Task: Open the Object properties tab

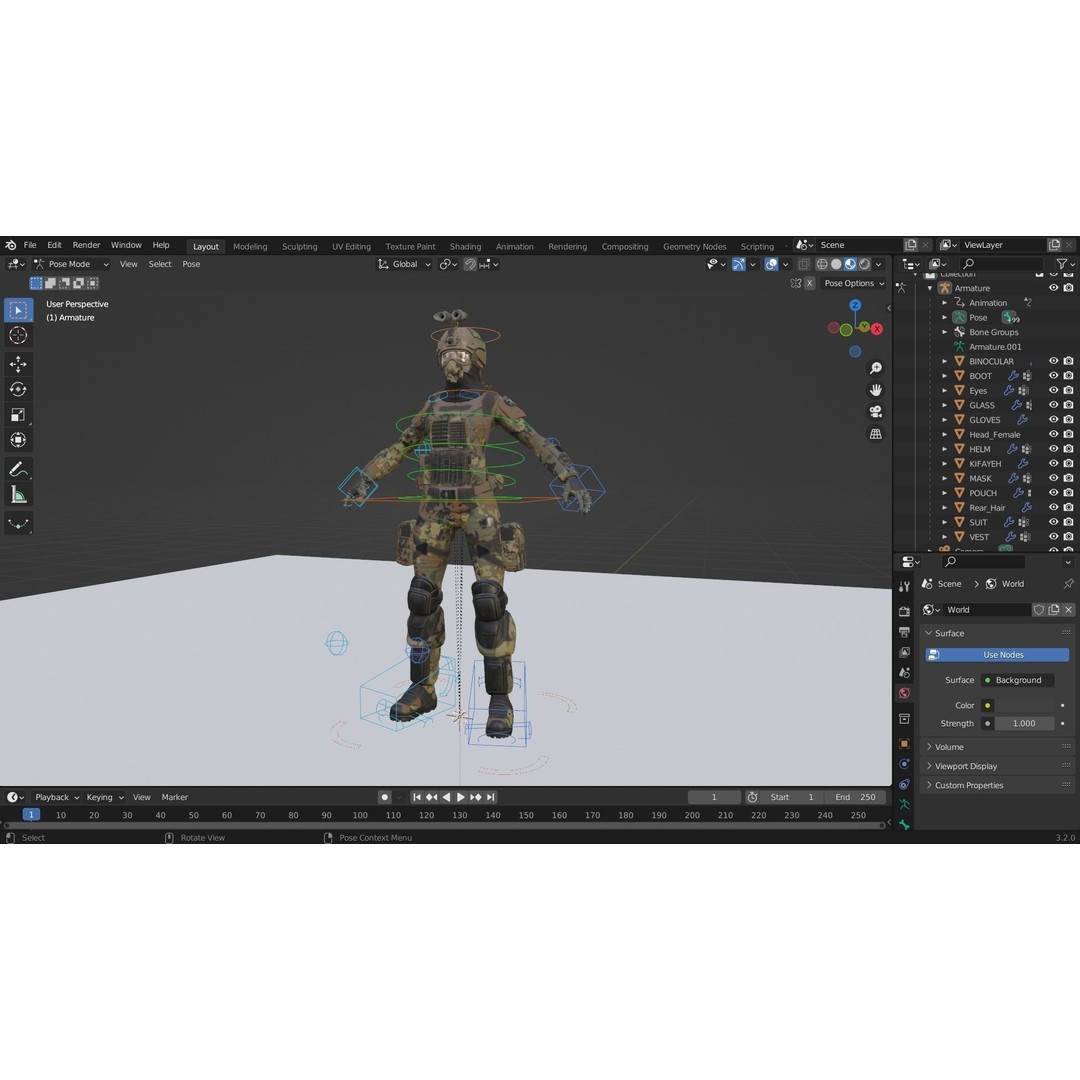Action: pos(904,744)
